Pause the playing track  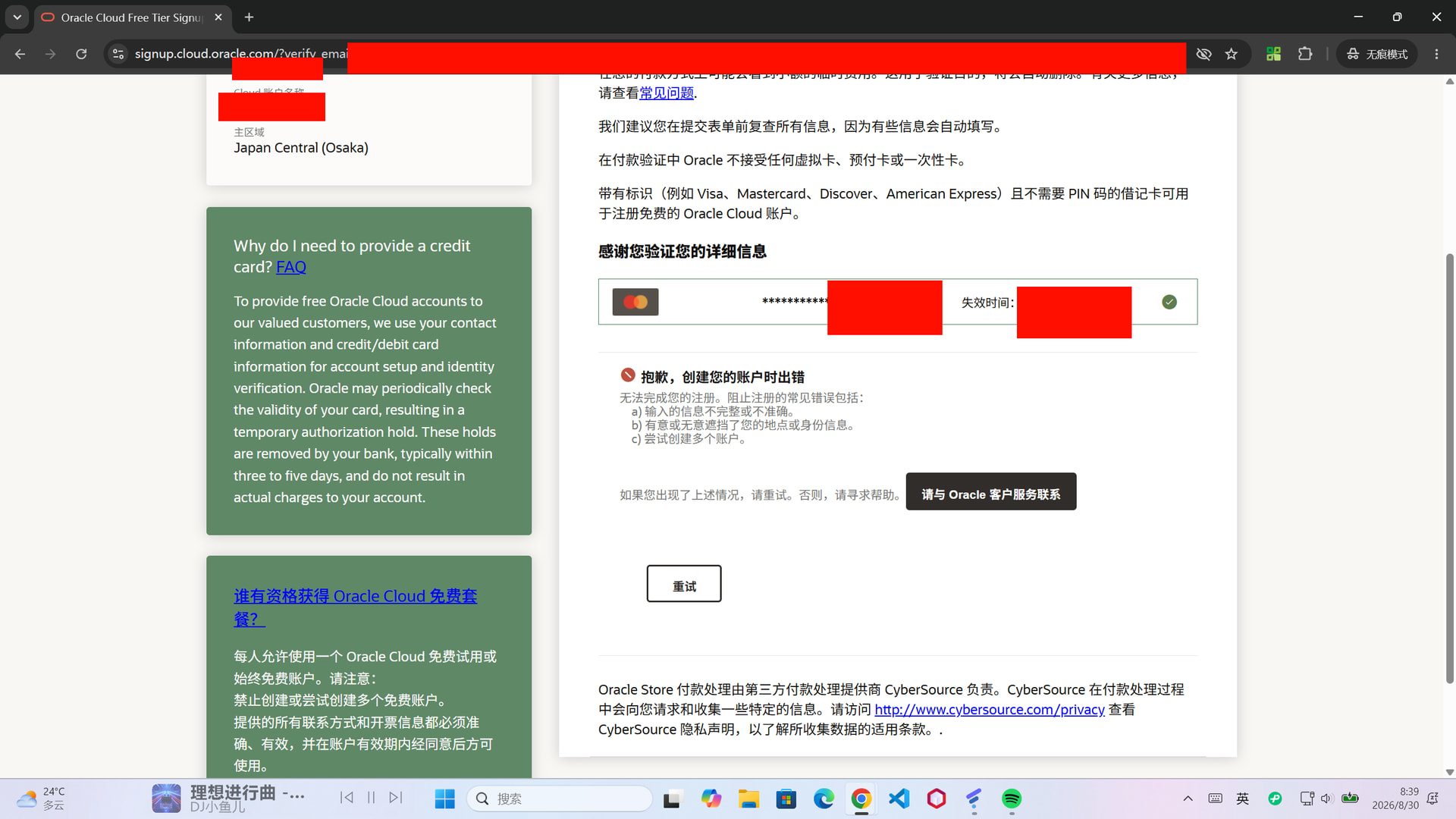click(x=371, y=798)
